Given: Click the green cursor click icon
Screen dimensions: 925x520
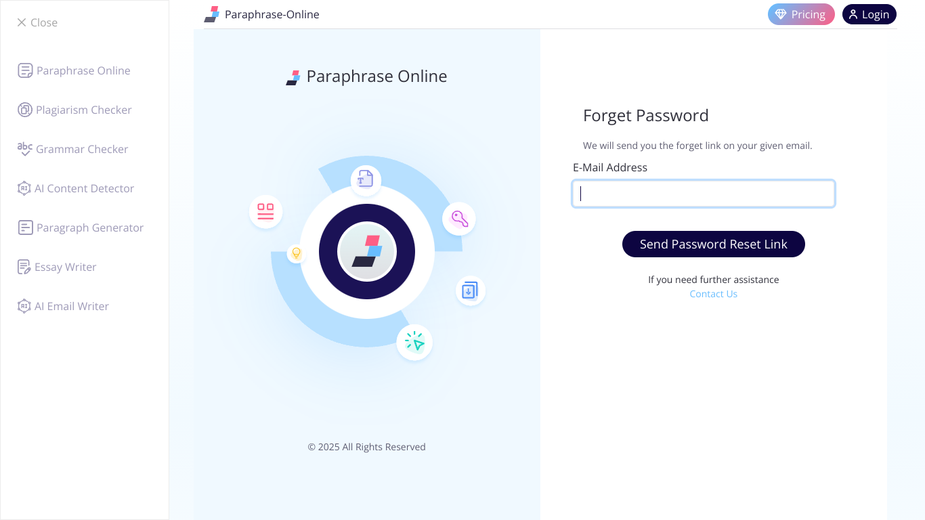Looking at the screenshot, I should (415, 342).
